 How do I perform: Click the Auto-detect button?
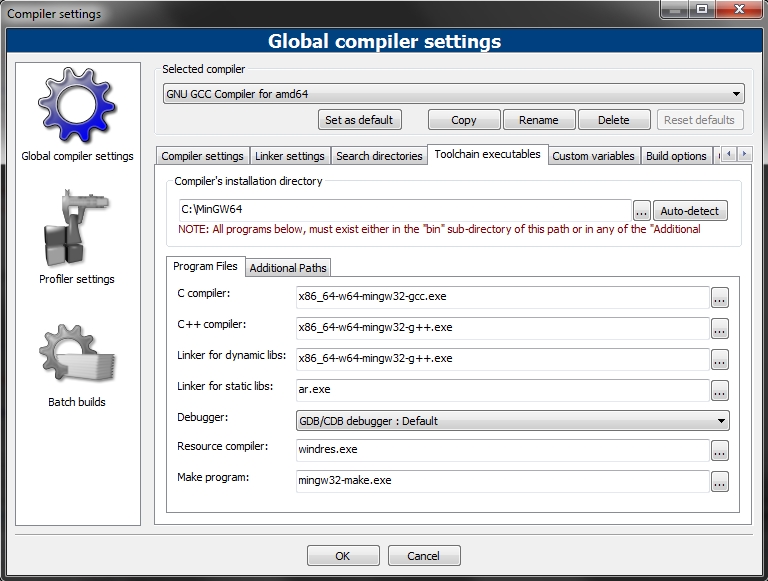(x=691, y=211)
